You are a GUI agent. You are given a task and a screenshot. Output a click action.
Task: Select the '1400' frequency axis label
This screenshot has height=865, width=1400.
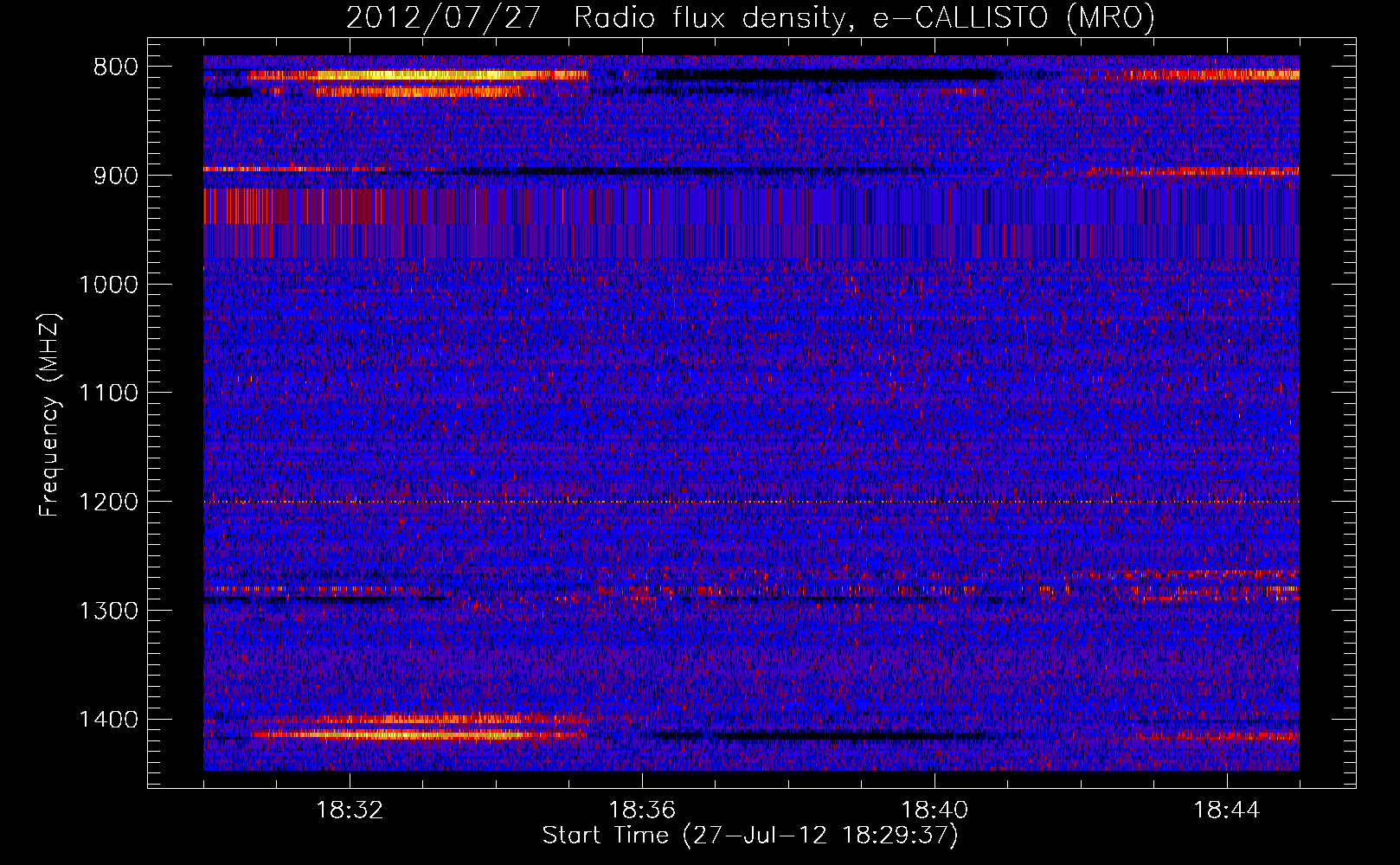pyautogui.click(x=108, y=720)
